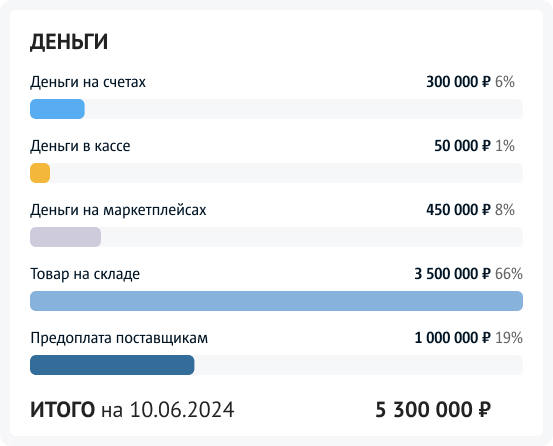Select the Предоплата поставщикам label
Image resolution: width=553 pixels, height=446 pixels.
pos(119,338)
